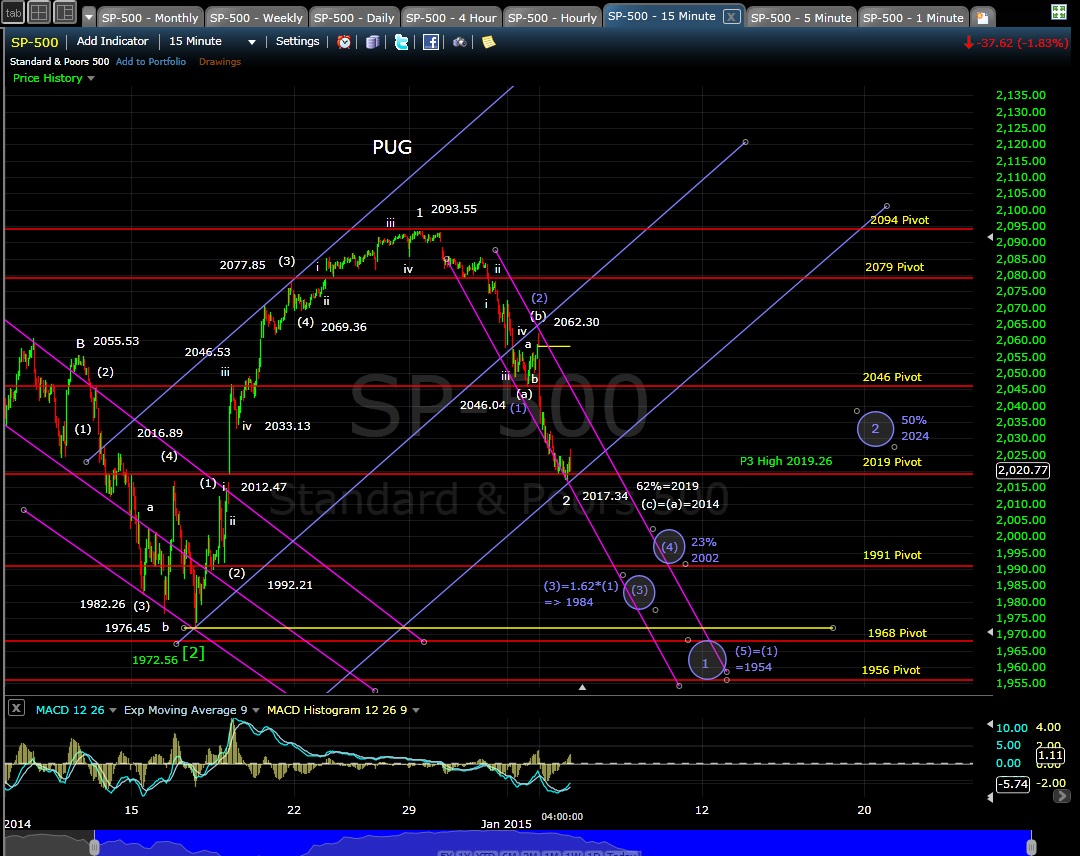
Task: Toggle the single tab view button
Action: point(13,12)
